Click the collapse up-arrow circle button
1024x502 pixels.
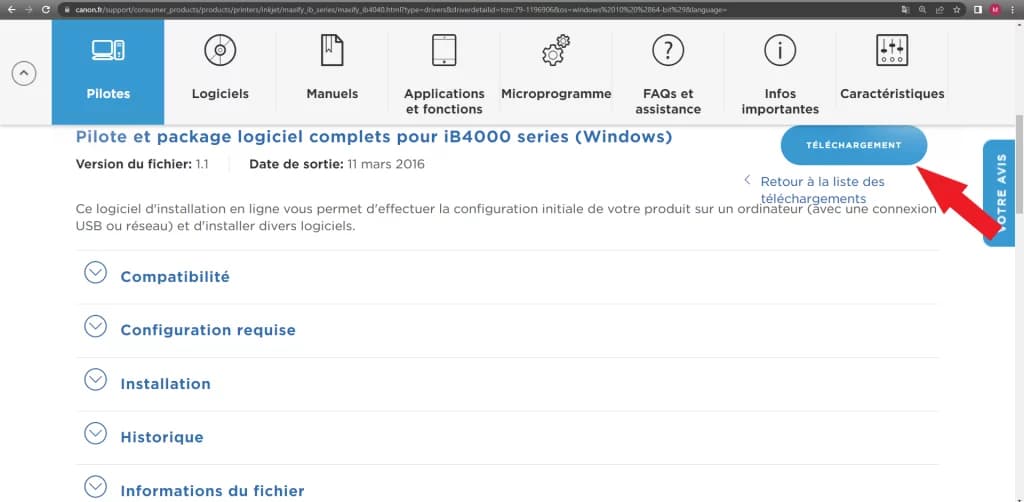(24, 73)
